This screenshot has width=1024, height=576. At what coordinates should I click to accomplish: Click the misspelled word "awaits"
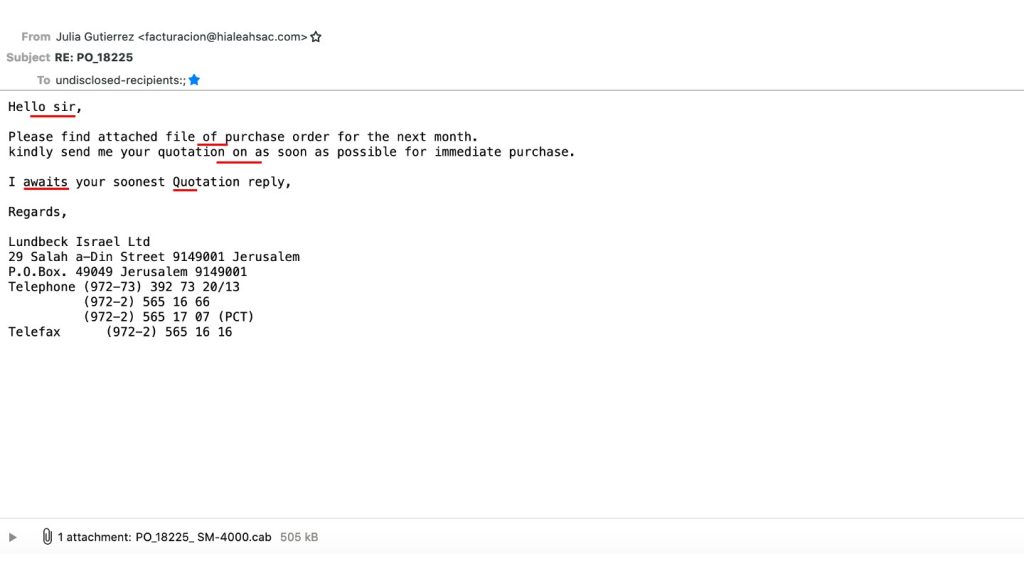[45, 182]
